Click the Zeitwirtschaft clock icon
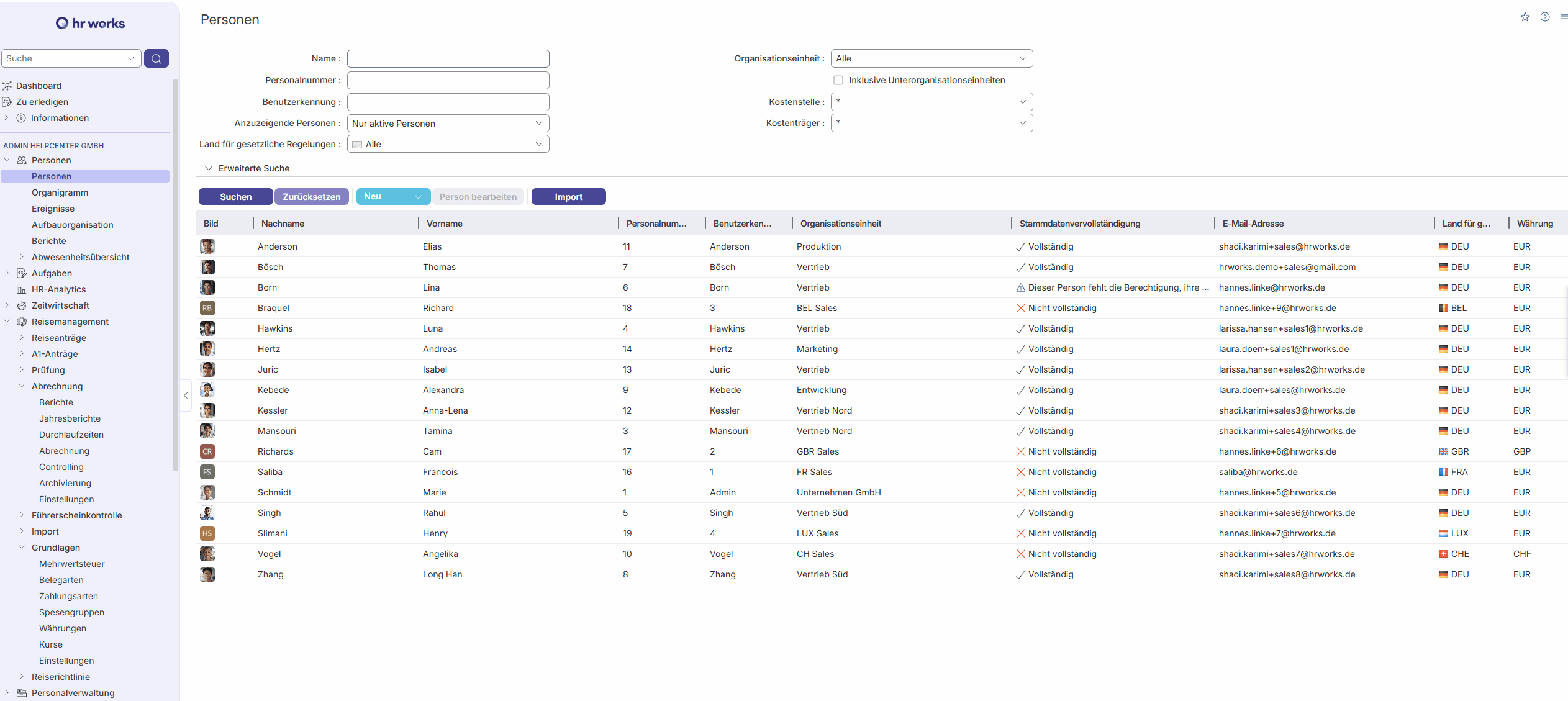 click(x=22, y=305)
